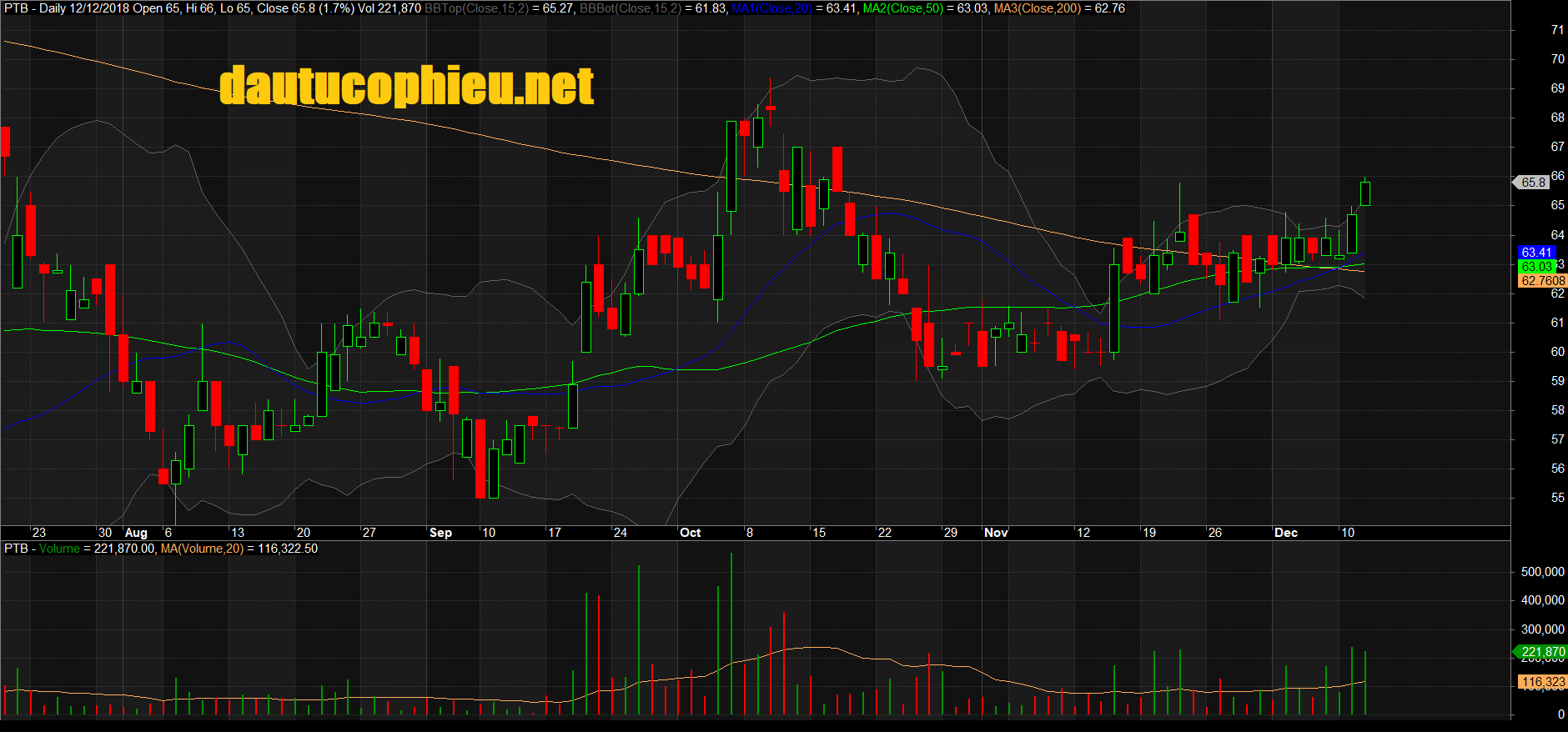Click the Dec month marker on the date axis
This screenshot has height=732, width=1568.
point(1286,533)
